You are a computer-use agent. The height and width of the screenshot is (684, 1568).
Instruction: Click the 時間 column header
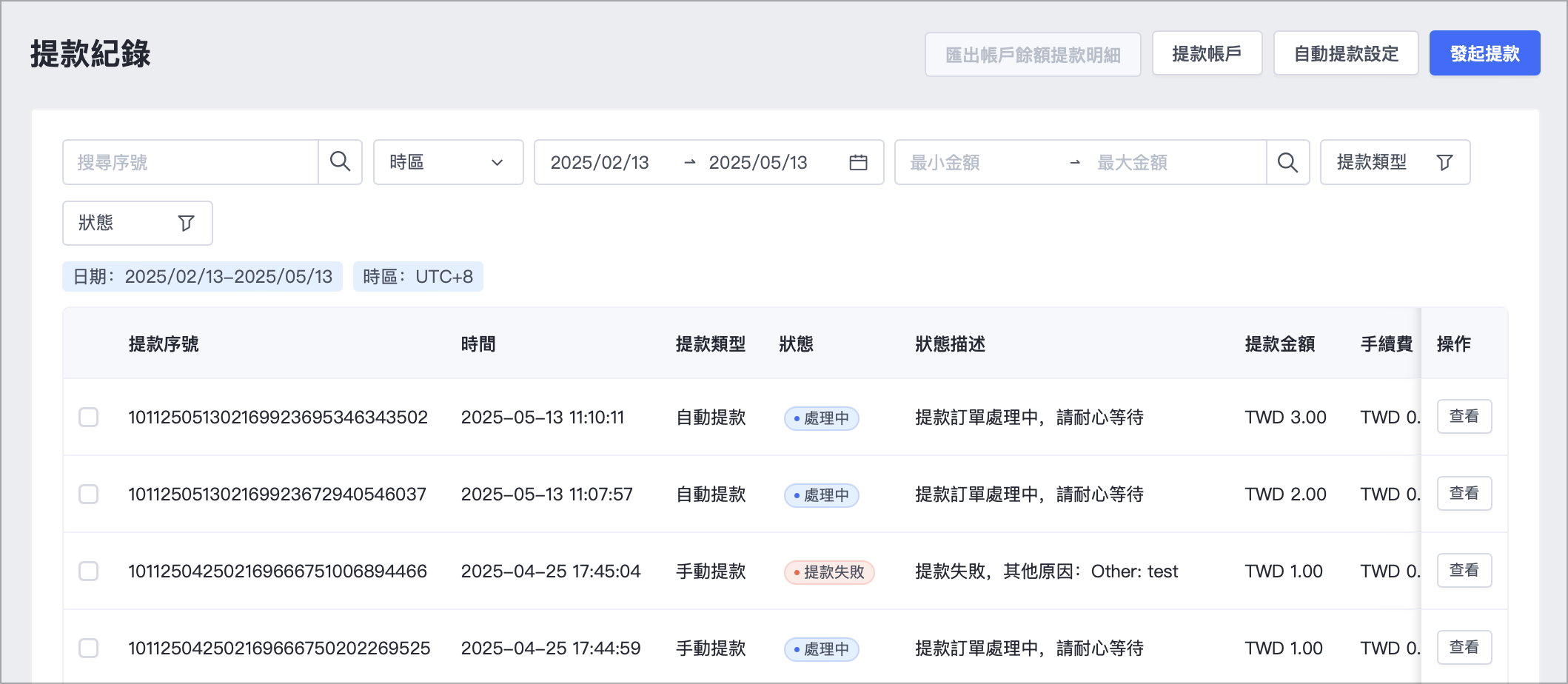(x=478, y=343)
